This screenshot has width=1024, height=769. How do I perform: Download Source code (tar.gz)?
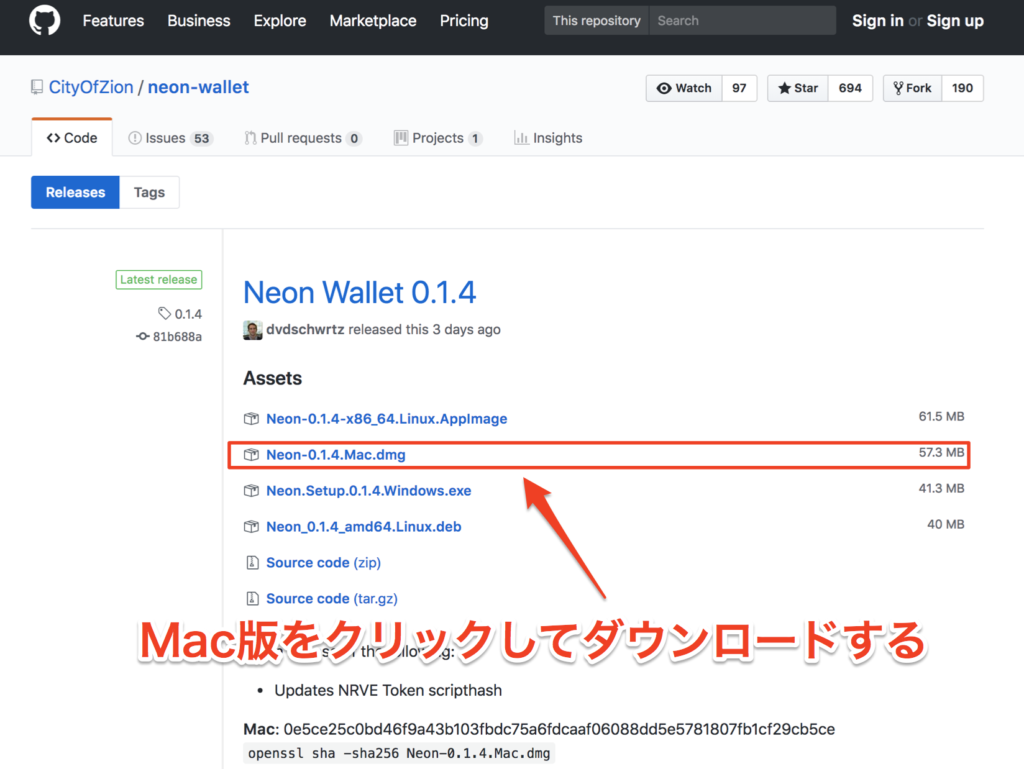click(332, 598)
